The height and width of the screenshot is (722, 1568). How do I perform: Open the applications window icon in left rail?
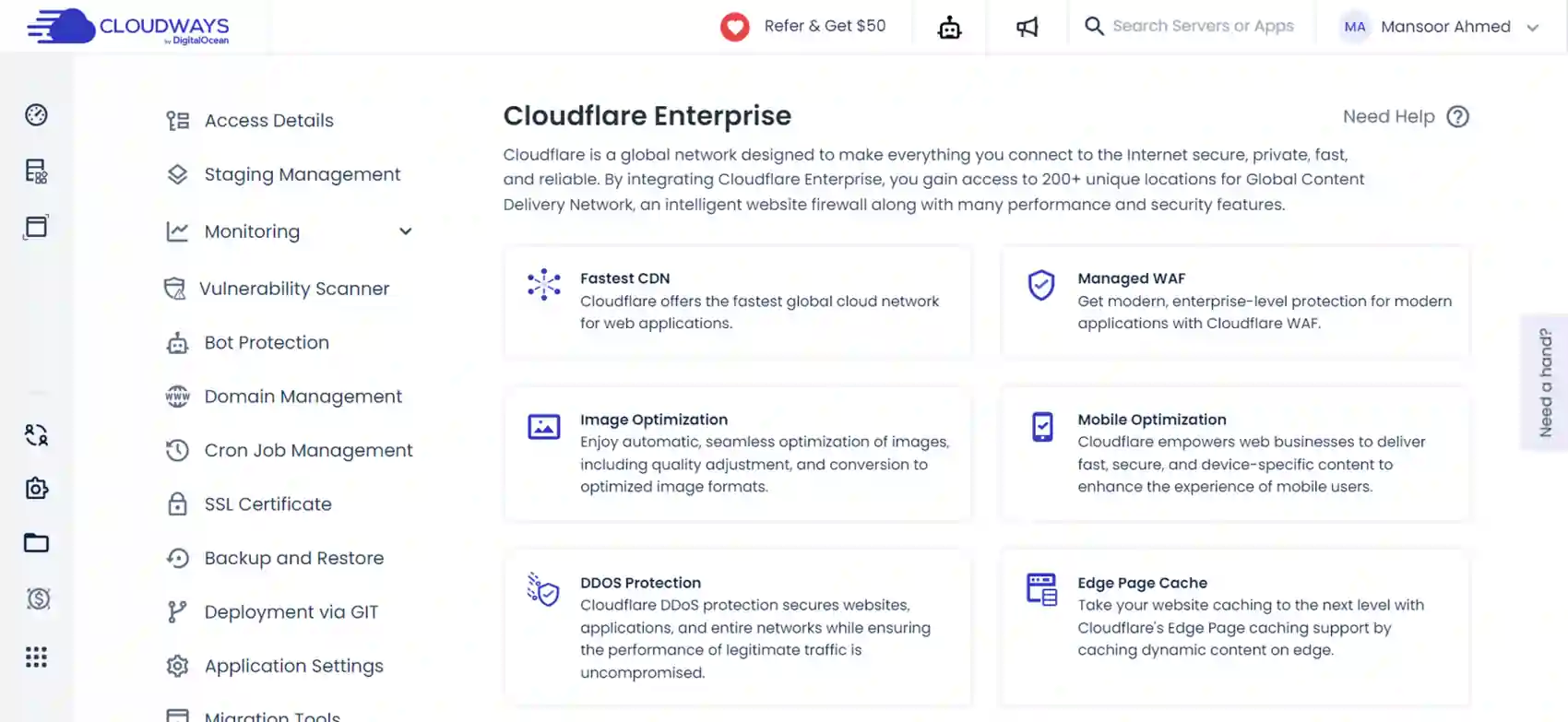tap(36, 227)
